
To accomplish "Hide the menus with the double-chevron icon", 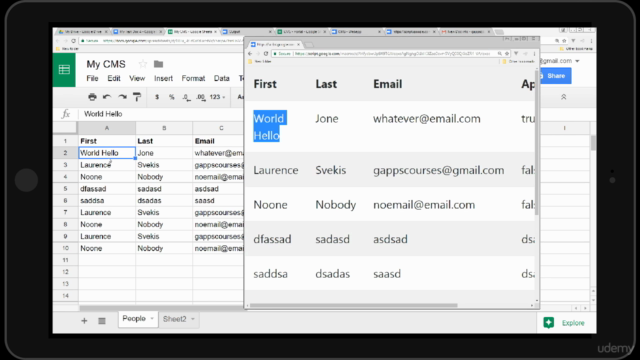I will click(x=564, y=97).
